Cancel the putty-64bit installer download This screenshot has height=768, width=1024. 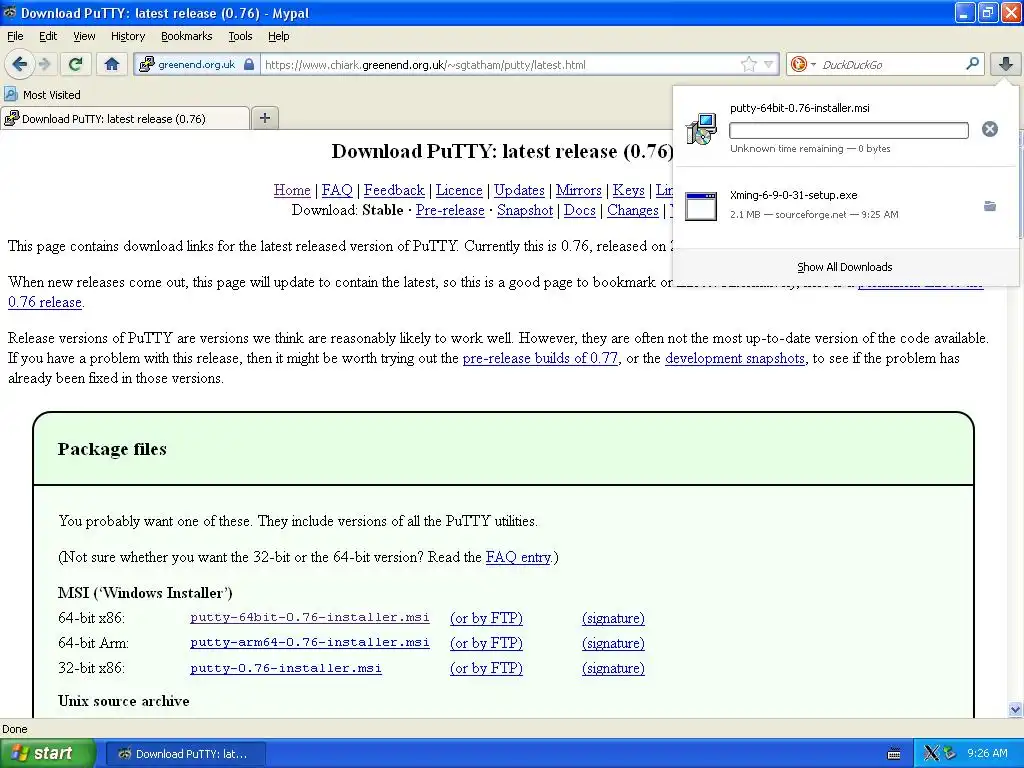coord(990,129)
